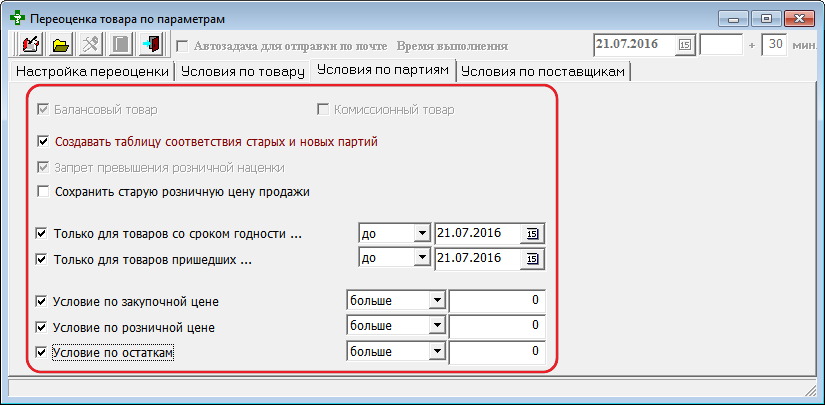Image resolution: width=825 pixels, height=405 pixels.
Task: Click the exit door toolbar icon
Action: pos(153,45)
